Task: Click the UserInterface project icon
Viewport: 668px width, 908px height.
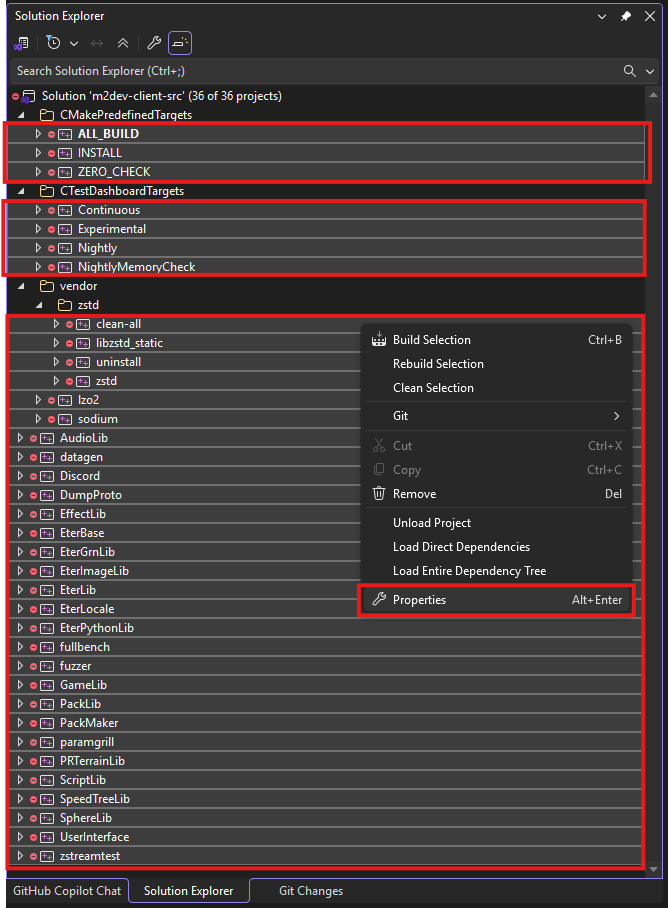Action: [47, 837]
